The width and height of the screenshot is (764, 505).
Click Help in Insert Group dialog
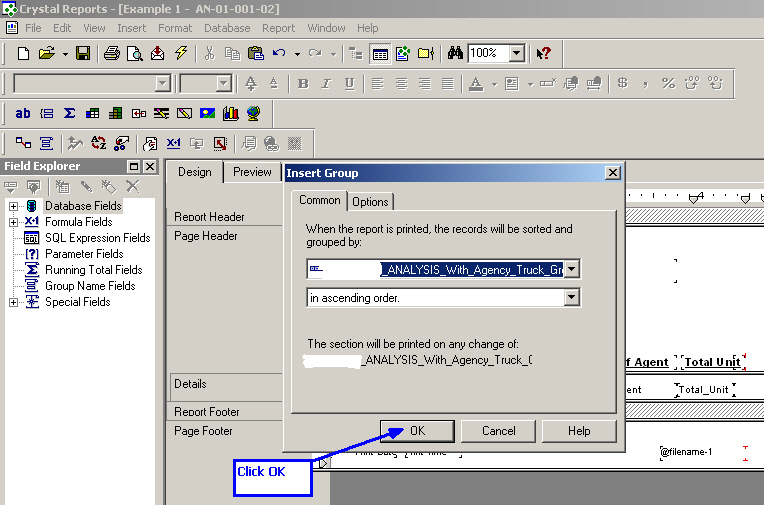(x=579, y=431)
